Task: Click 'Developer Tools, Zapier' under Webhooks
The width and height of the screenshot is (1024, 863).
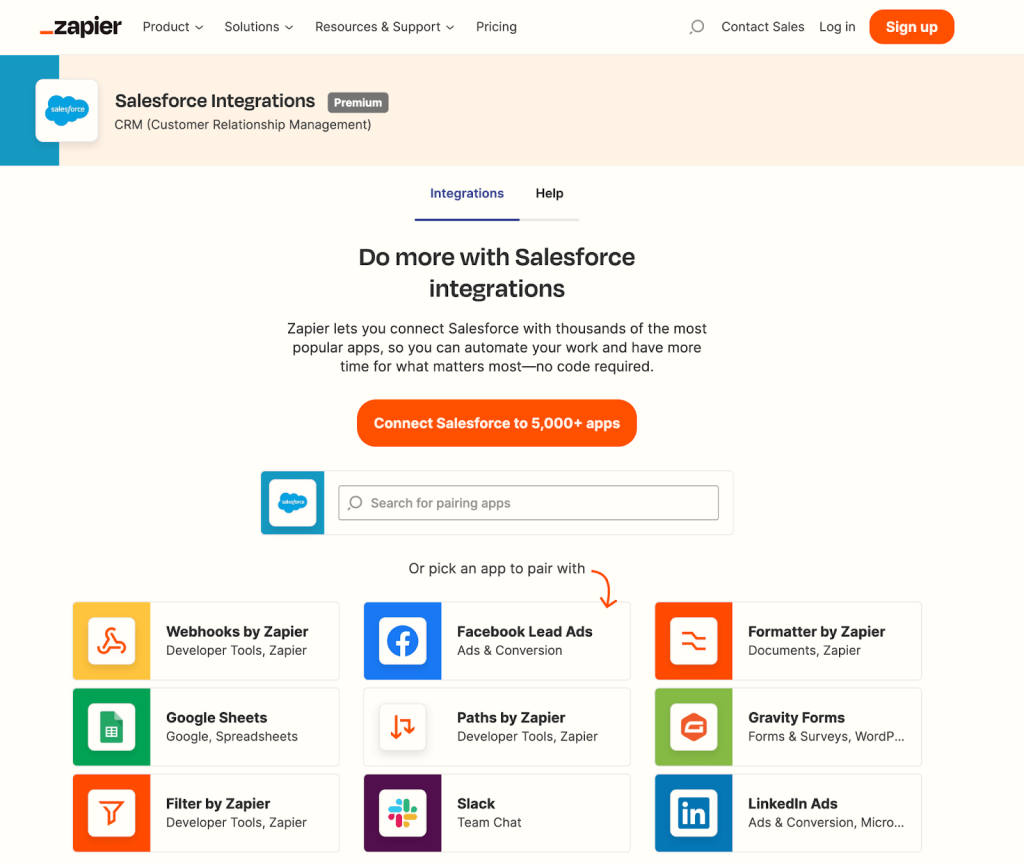Action: tap(236, 651)
